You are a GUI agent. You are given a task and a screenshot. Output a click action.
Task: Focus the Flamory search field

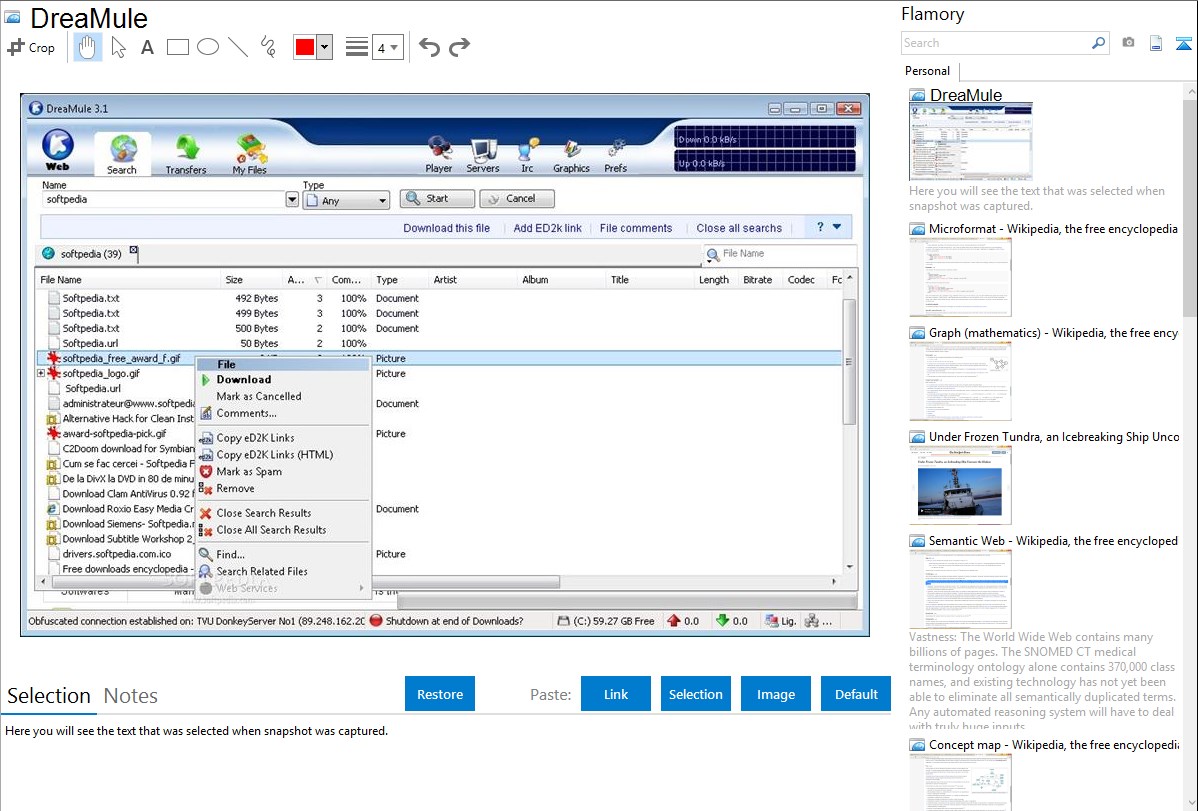click(995, 43)
